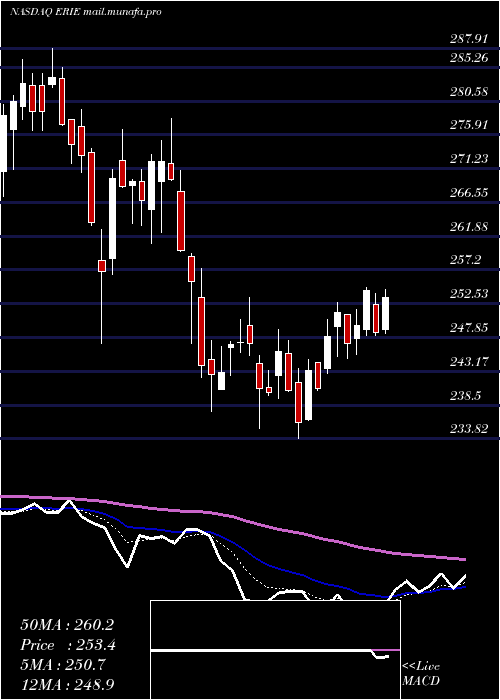Click the '<<Live MACD' label
The width and height of the screenshot is (500, 700).
[421, 674]
